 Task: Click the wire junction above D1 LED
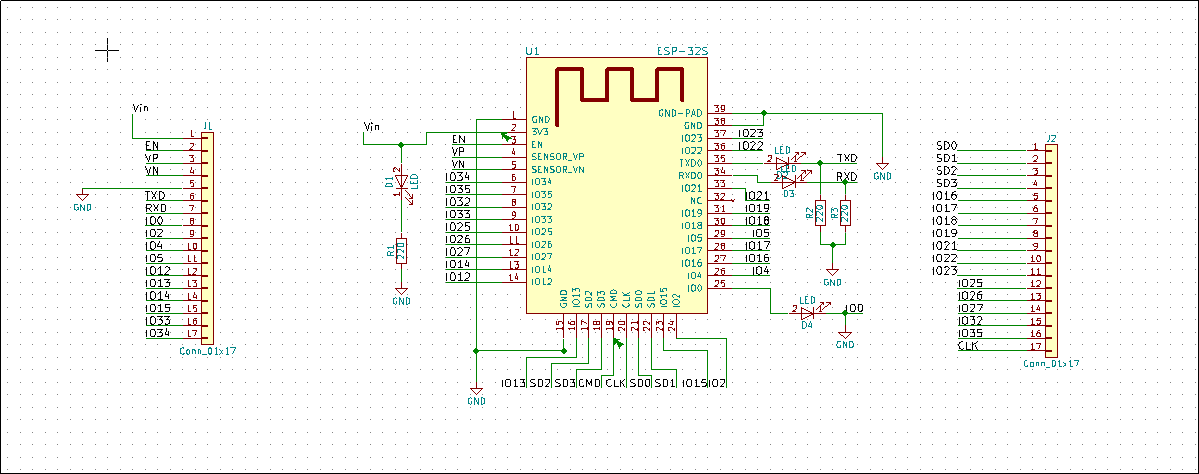[x=400, y=144]
